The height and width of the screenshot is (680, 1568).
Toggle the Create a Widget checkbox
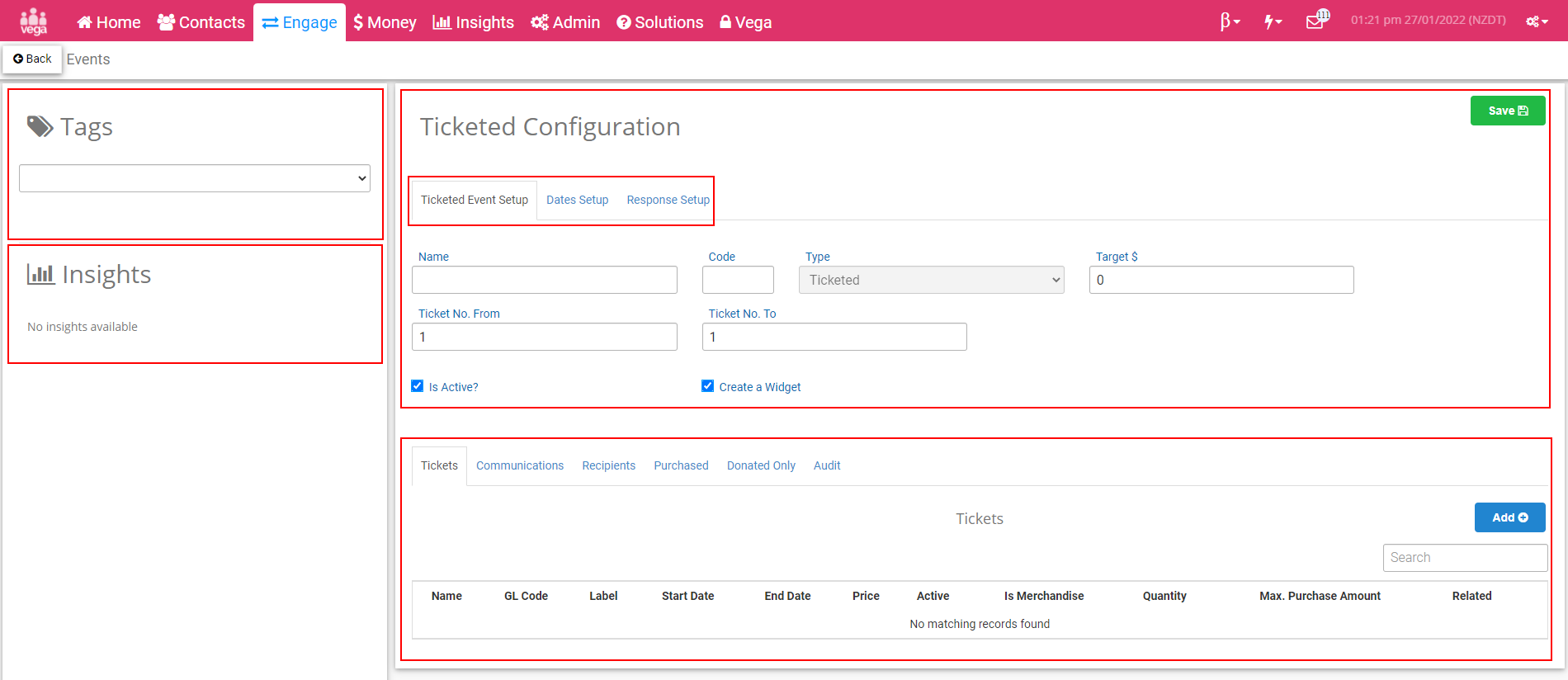[x=708, y=386]
